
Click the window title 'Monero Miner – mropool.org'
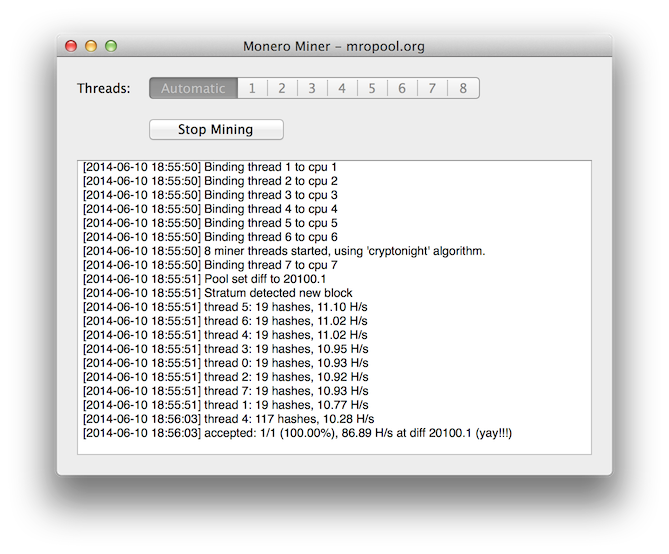[334, 46]
